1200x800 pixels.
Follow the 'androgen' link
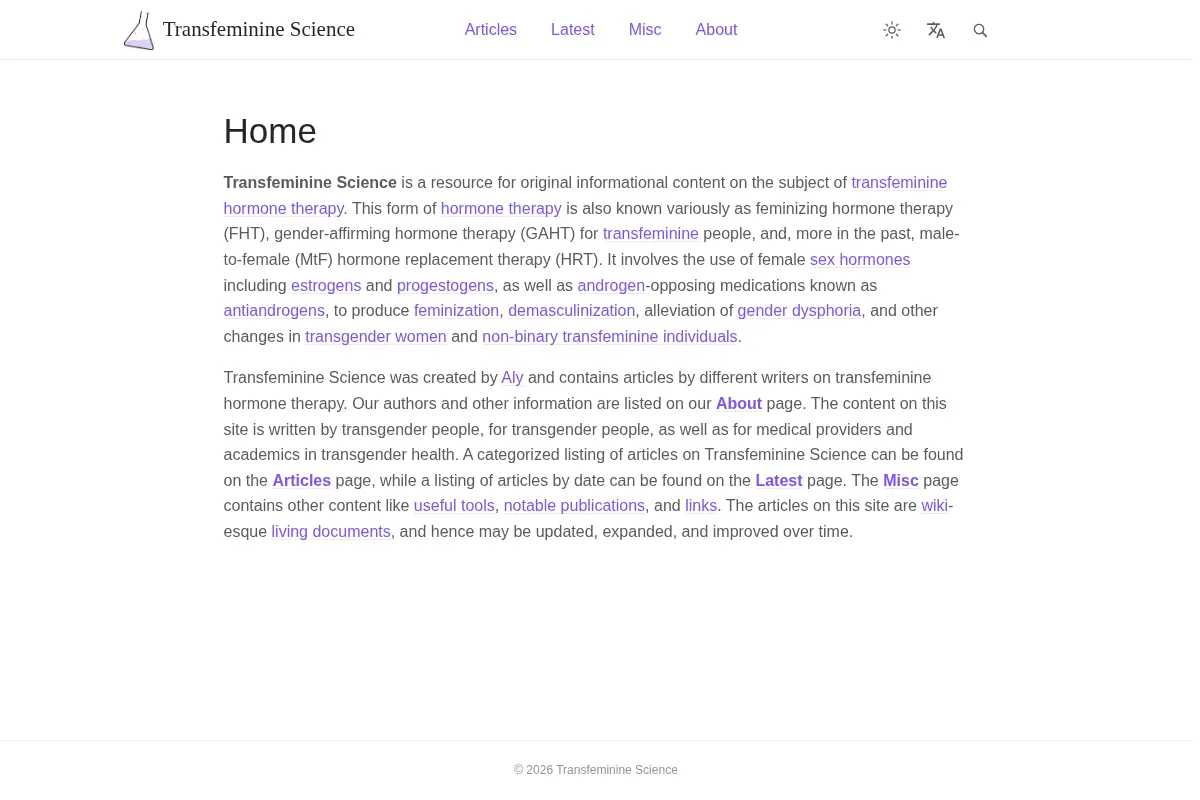(x=611, y=286)
